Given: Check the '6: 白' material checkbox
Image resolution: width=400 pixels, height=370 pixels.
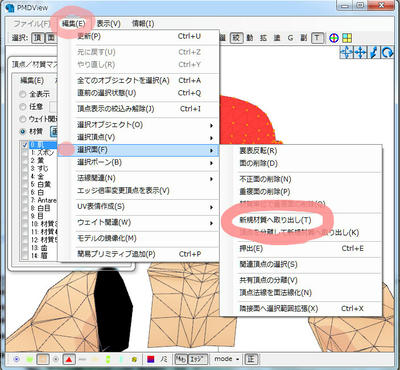Looking at the screenshot, I should pos(25,192).
